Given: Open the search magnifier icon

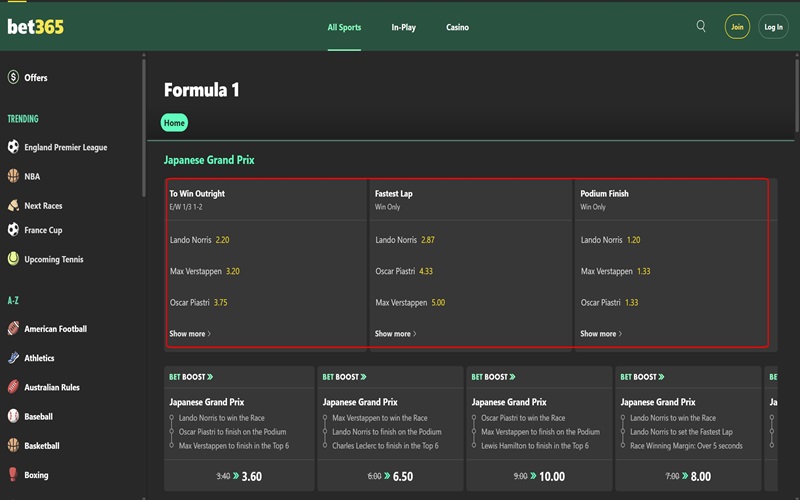Looking at the screenshot, I should coord(701,26).
